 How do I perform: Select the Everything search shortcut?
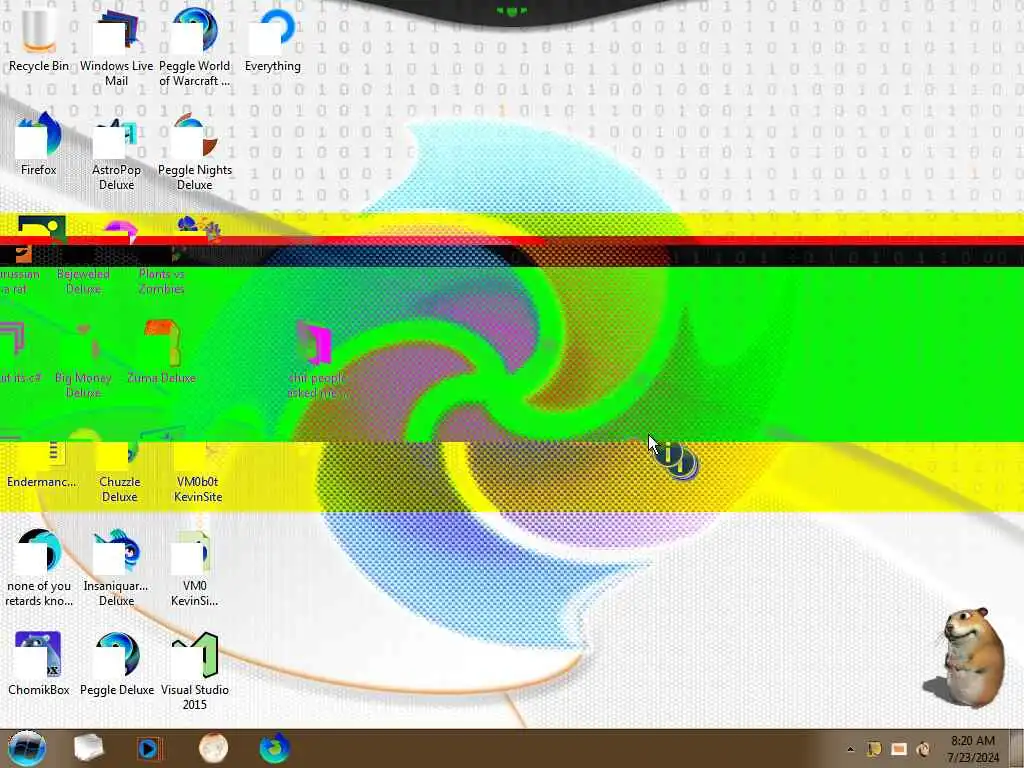273,40
